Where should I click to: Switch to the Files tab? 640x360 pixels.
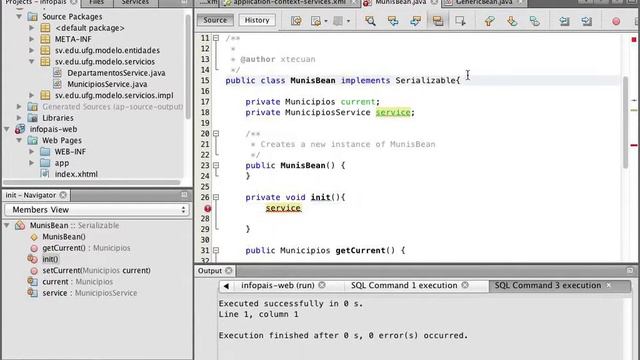(96, 2)
